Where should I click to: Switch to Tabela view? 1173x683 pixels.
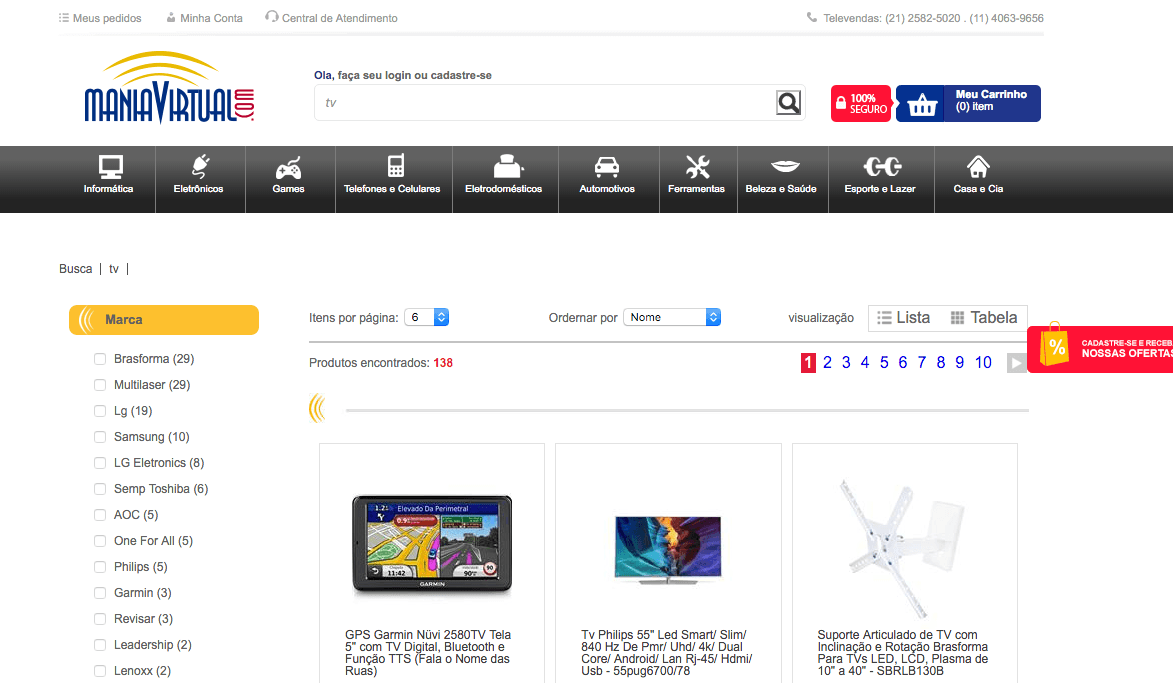pyautogui.click(x=984, y=318)
